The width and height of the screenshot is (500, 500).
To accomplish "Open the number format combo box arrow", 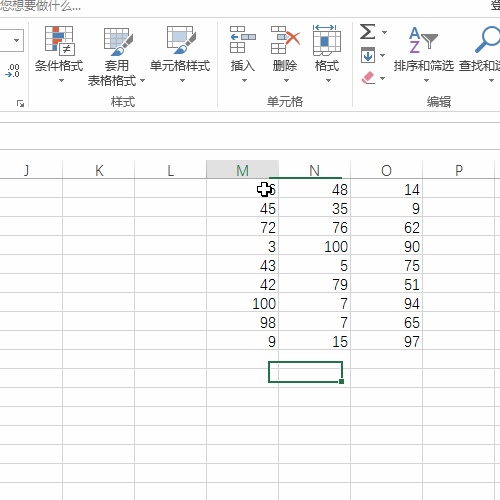I will (x=16, y=40).
